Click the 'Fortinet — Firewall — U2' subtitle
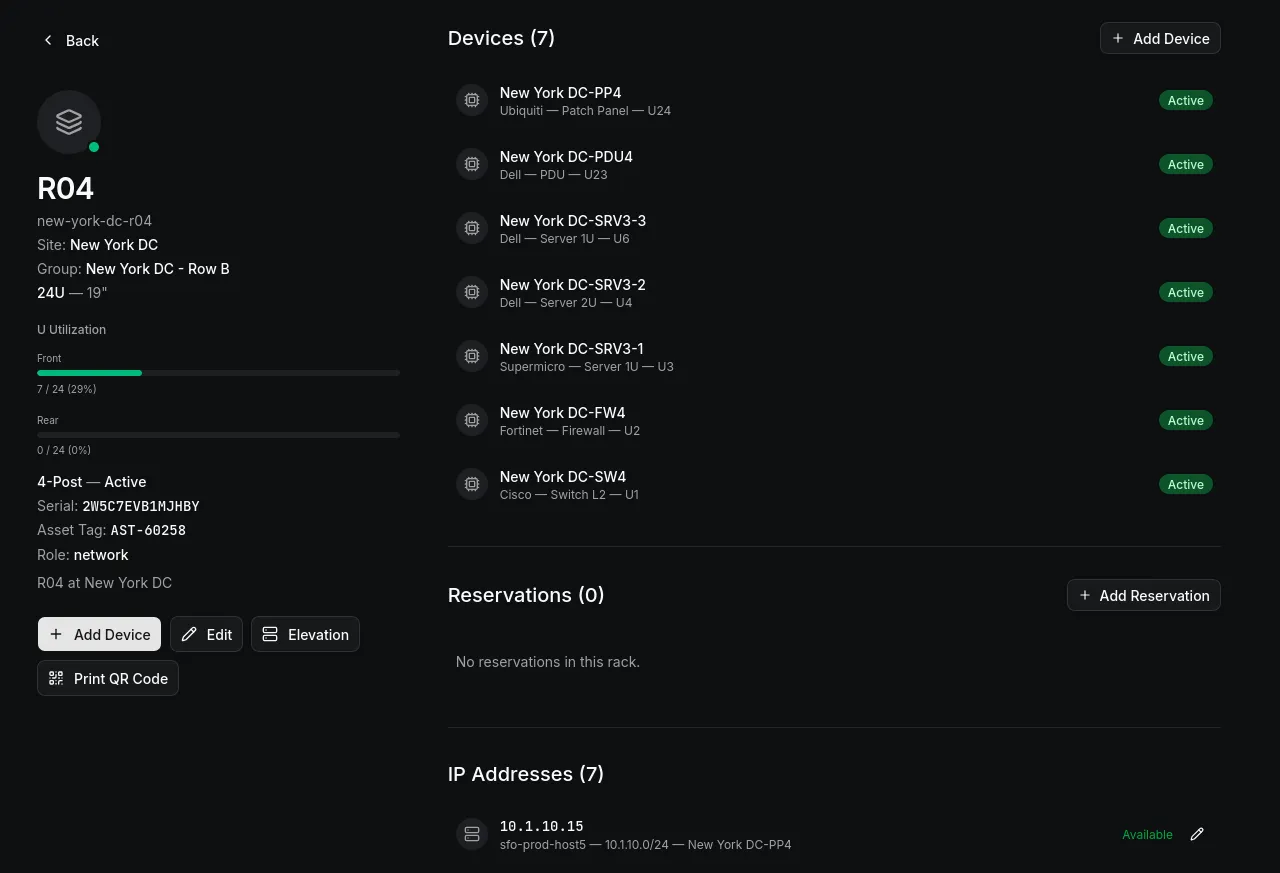Image resolution: width=1280 pixels, height=873 pixels. pos(570,431)
